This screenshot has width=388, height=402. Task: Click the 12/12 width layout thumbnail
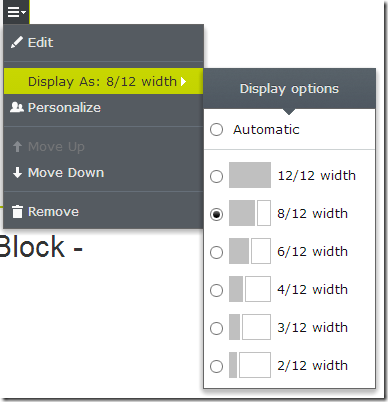[x=250, y=175]
